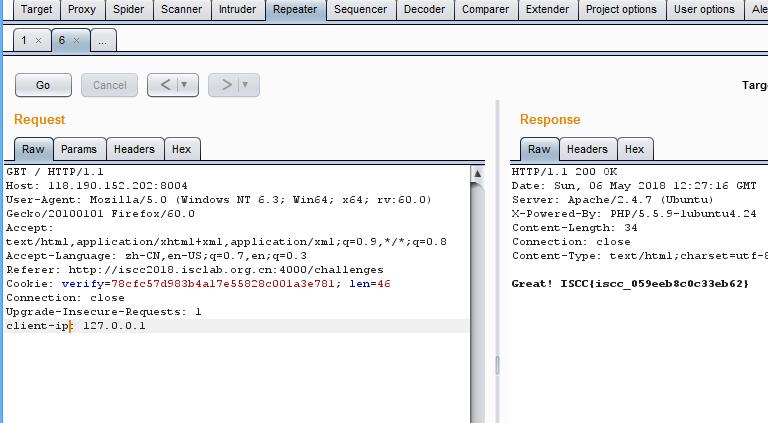Click the request scrollbar track
This screenshot has width=768, height=423.
[478, 304]
